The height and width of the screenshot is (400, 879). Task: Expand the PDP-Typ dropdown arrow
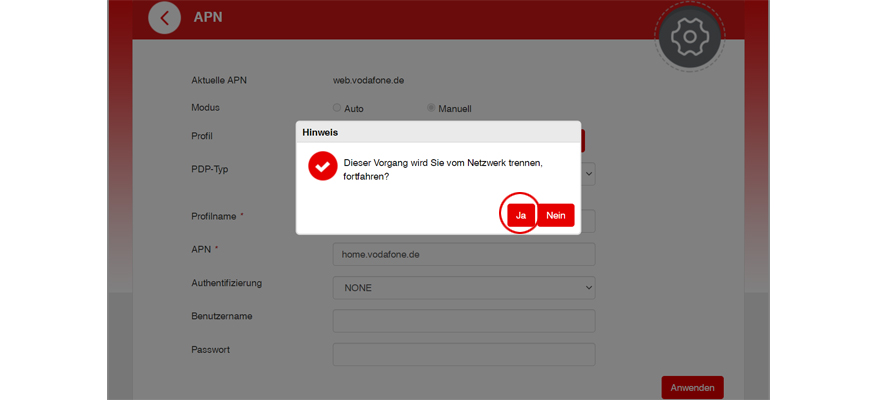coord(589,173)
